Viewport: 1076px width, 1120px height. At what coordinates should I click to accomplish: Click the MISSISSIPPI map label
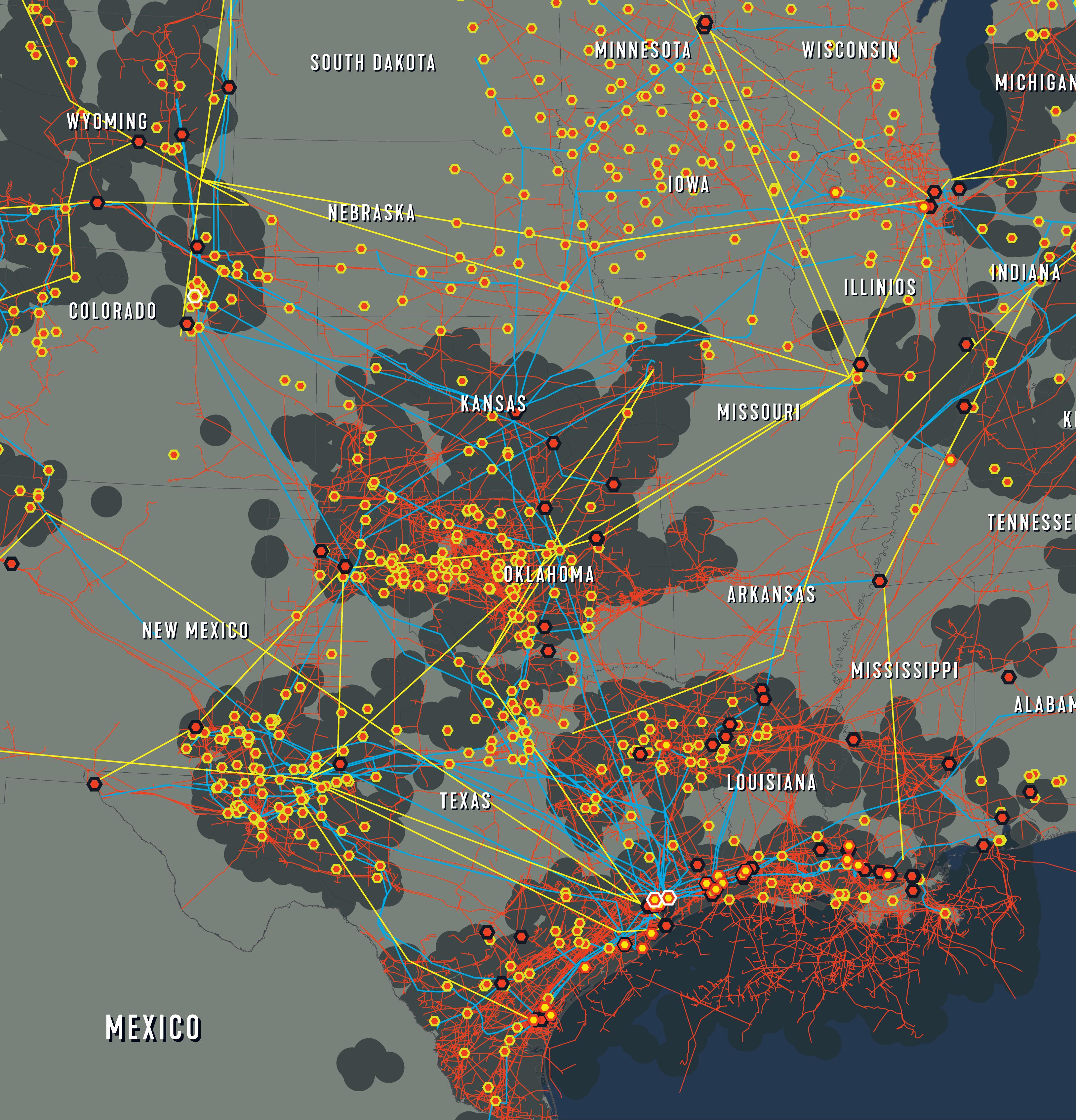click(904, 670)
